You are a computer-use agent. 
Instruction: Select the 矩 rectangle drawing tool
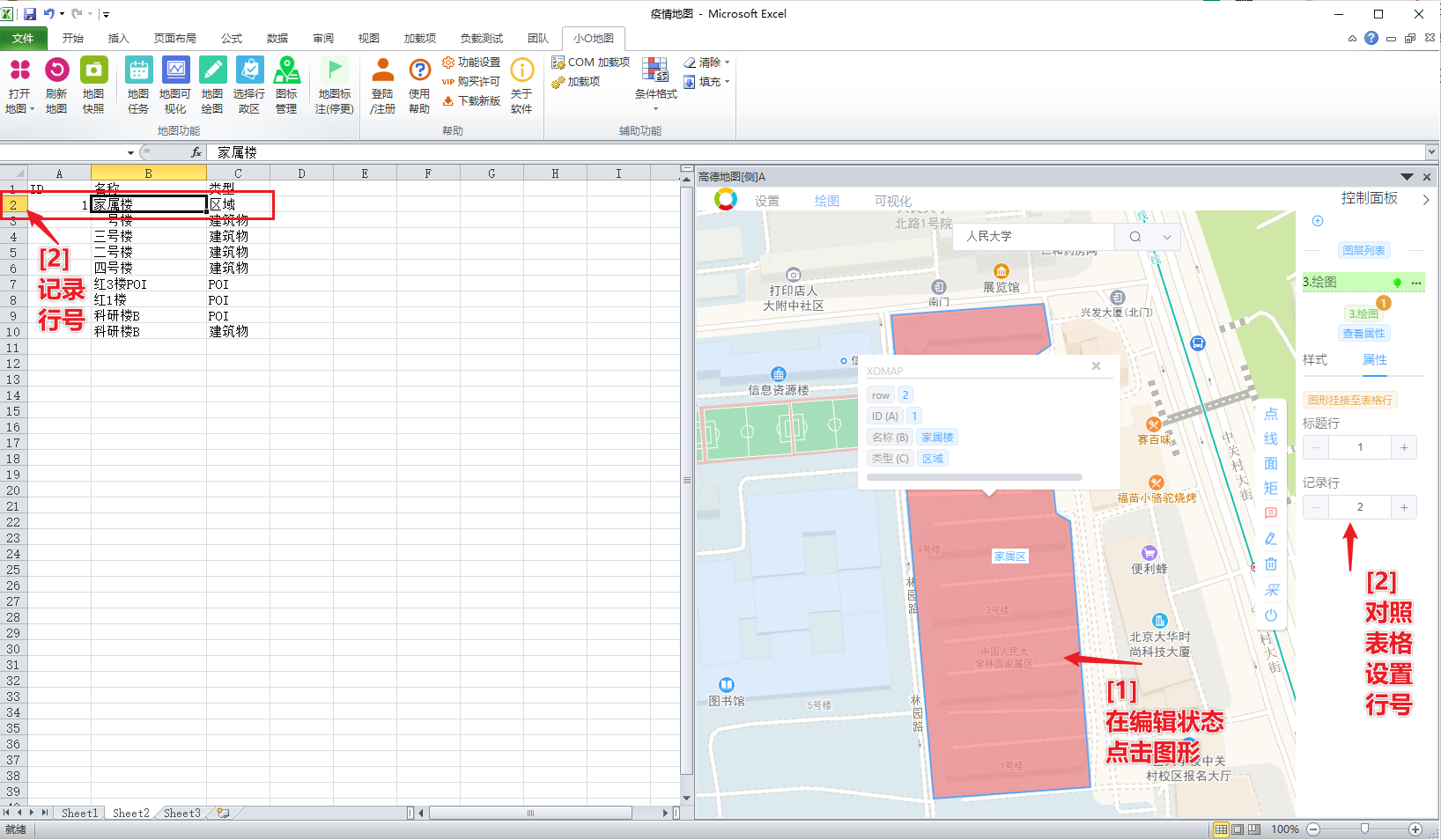click(x=1271, y=488)
